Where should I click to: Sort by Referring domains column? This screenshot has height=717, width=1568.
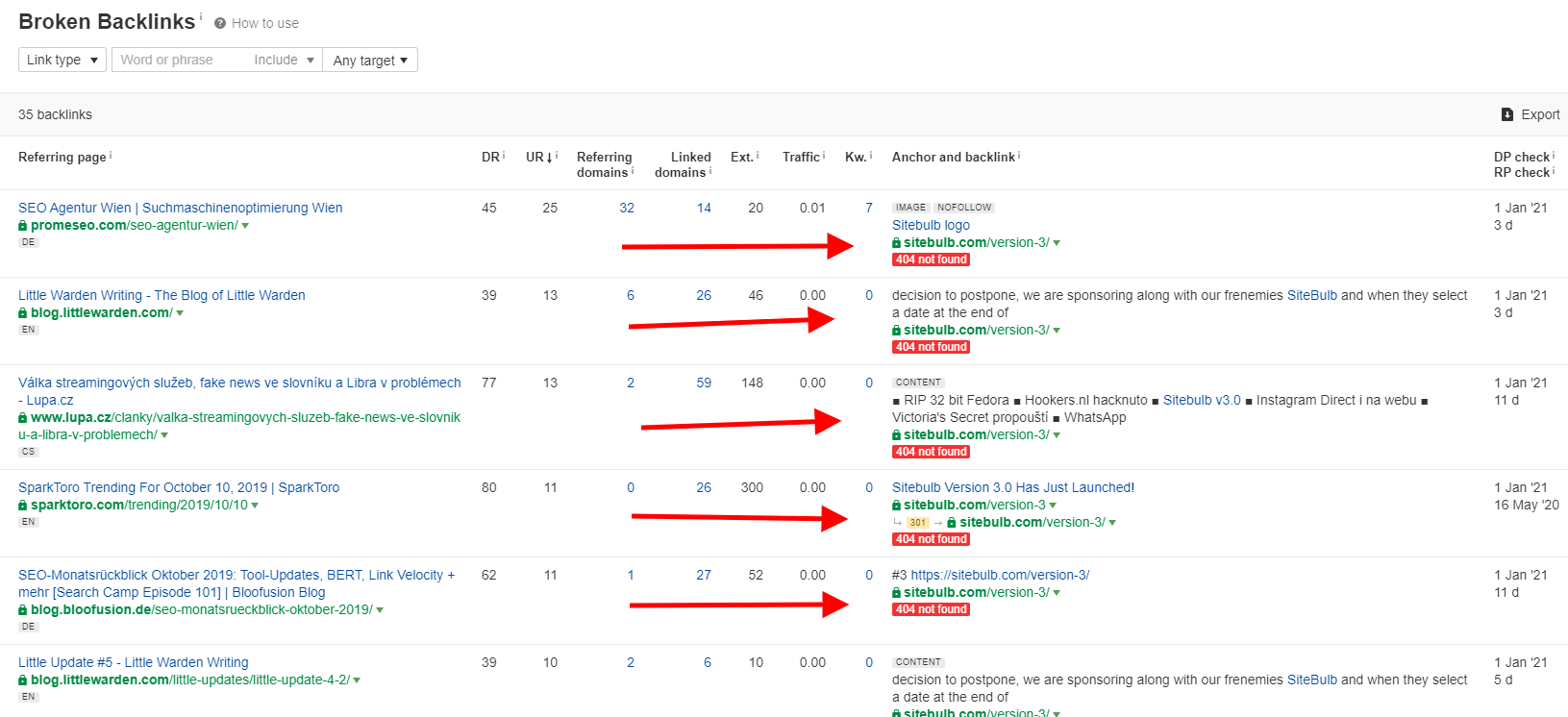tap(605, 164)
